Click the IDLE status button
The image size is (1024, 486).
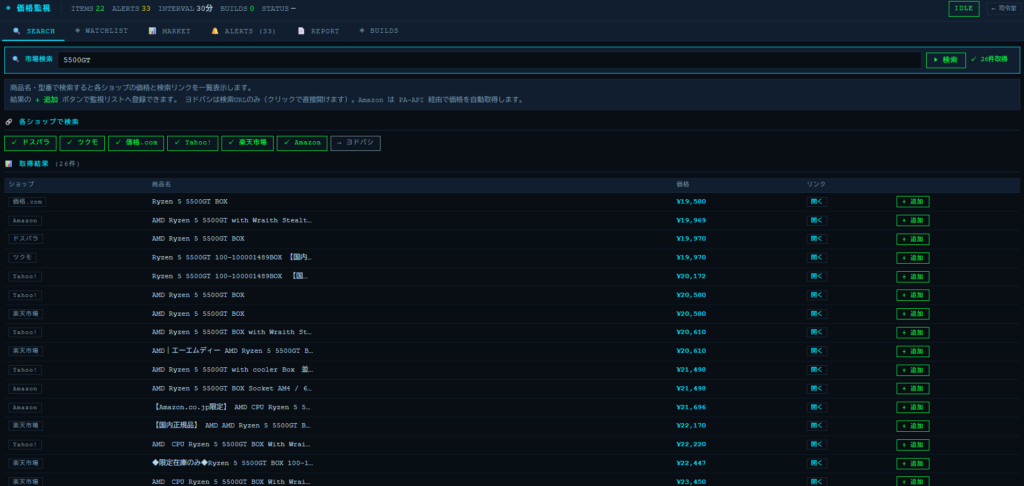[x=964, y=9]
